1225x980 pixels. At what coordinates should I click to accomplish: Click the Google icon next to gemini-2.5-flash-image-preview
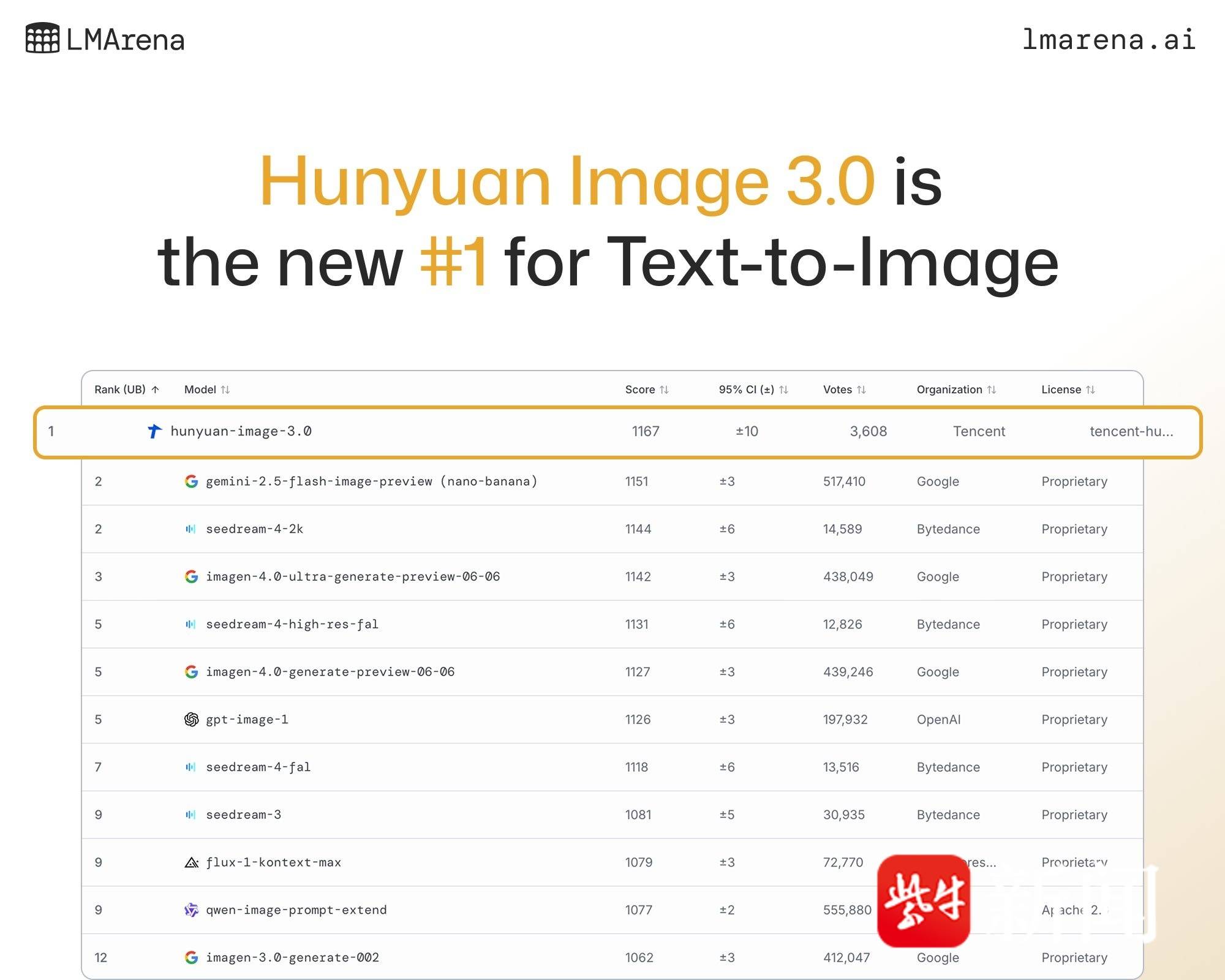click(x=191, y=481)
